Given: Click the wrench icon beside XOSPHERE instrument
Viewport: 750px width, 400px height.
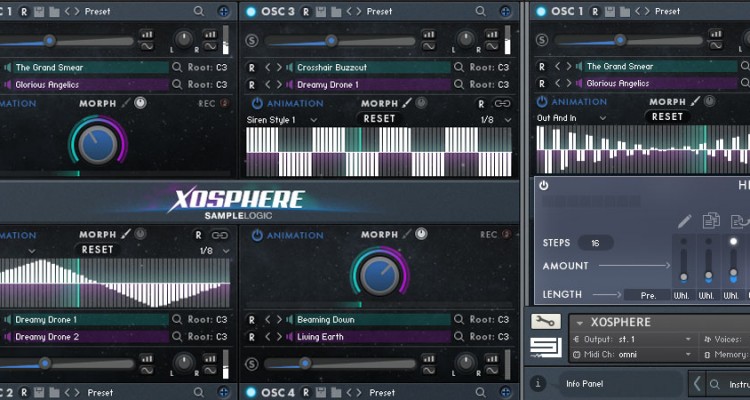Looking at the screenshot, I should [x=545, y=322].
